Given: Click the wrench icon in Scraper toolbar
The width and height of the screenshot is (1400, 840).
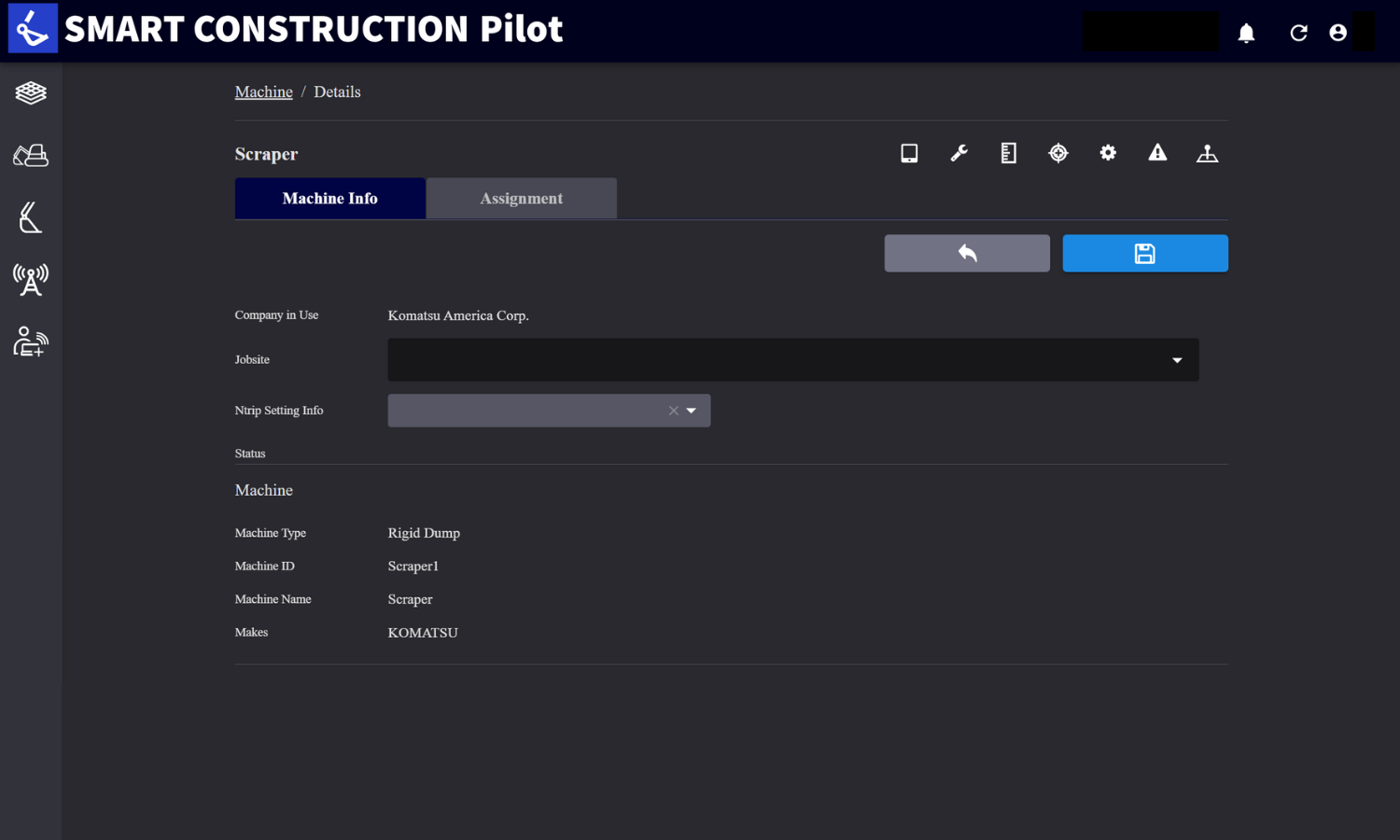Looking at the screenshot, I should point(959,153).
